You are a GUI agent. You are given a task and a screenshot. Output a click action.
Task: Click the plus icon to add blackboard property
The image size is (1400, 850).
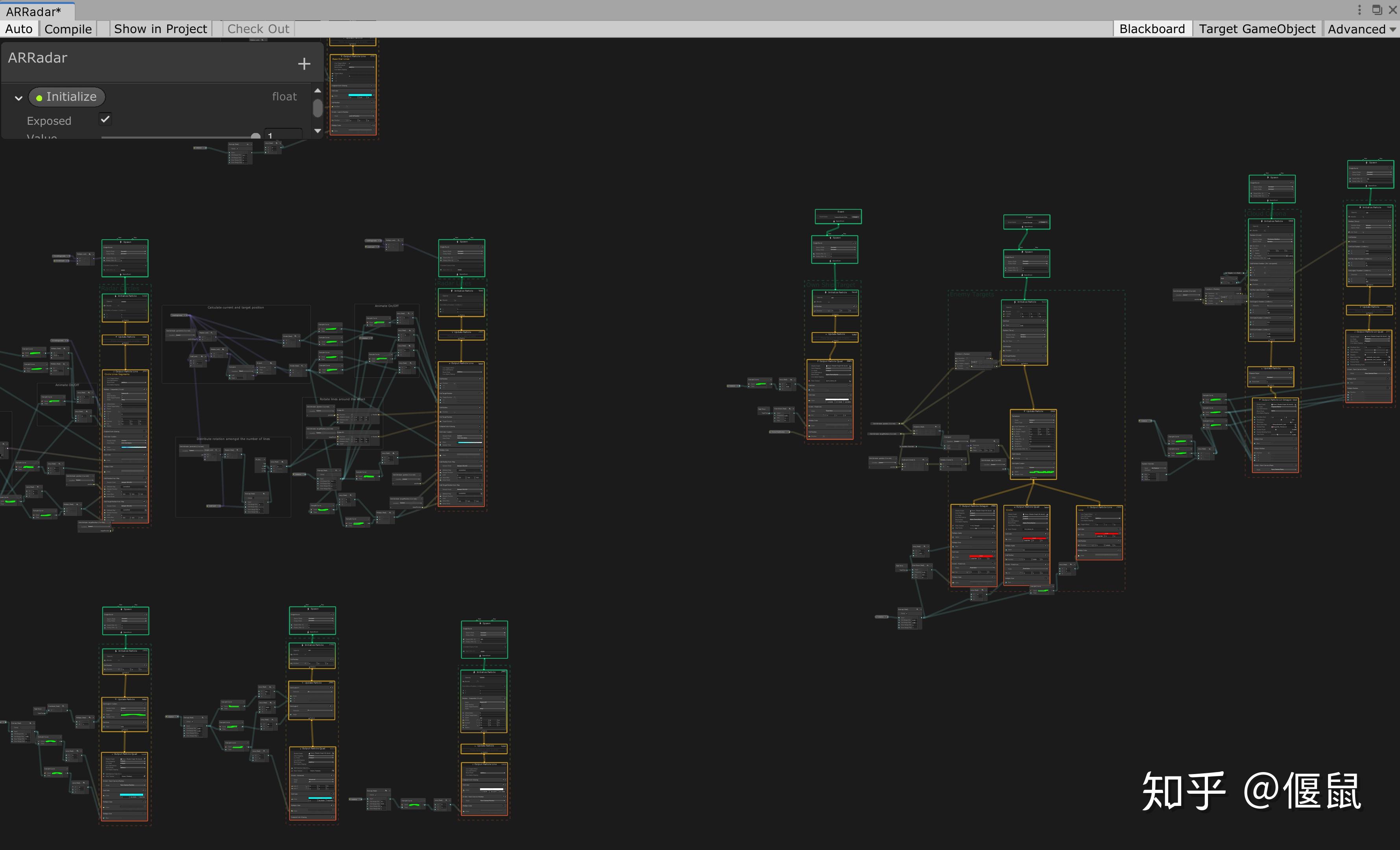304,64
